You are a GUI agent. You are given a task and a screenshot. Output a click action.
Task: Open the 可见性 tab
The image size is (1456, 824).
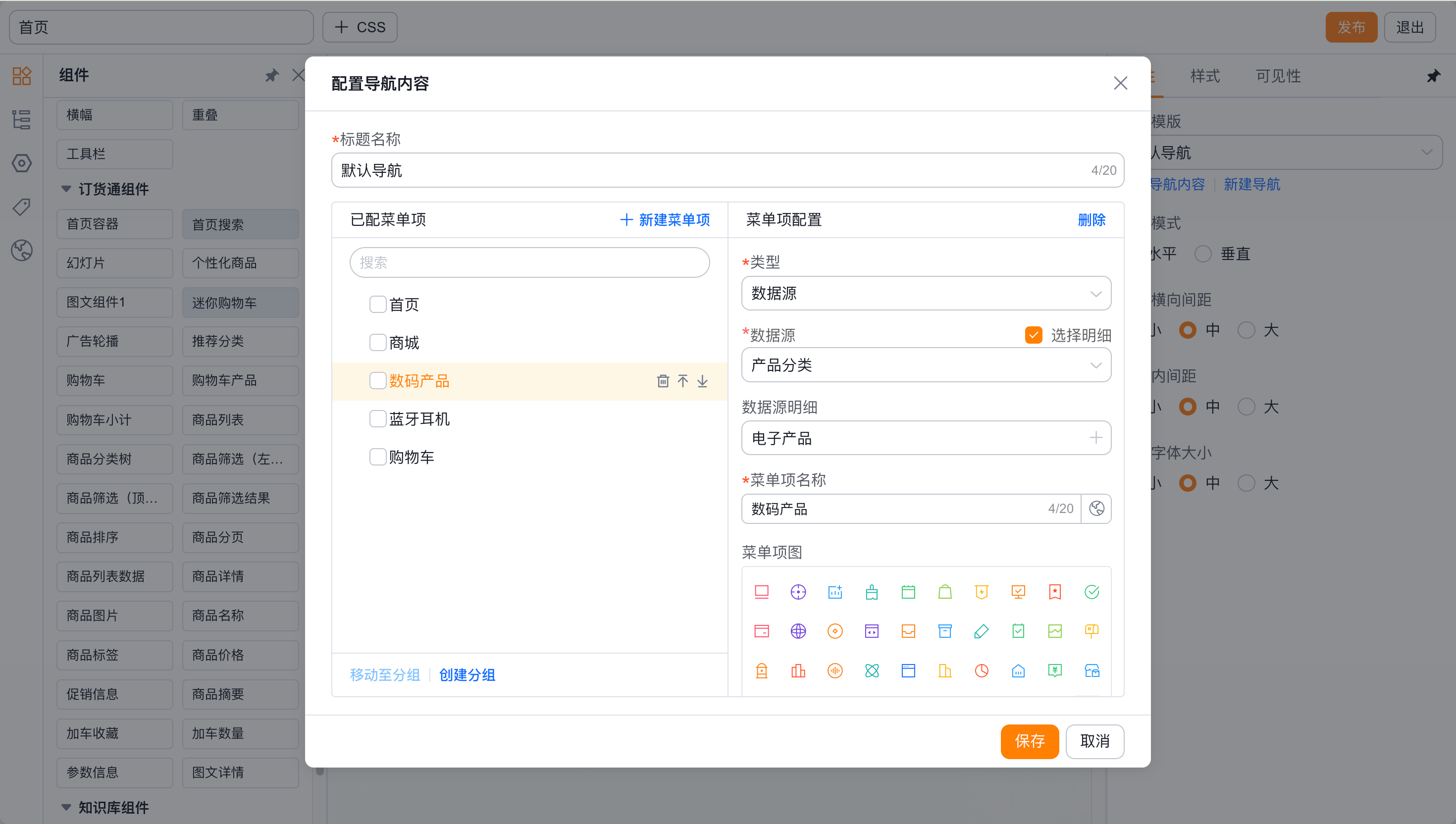1278,76
